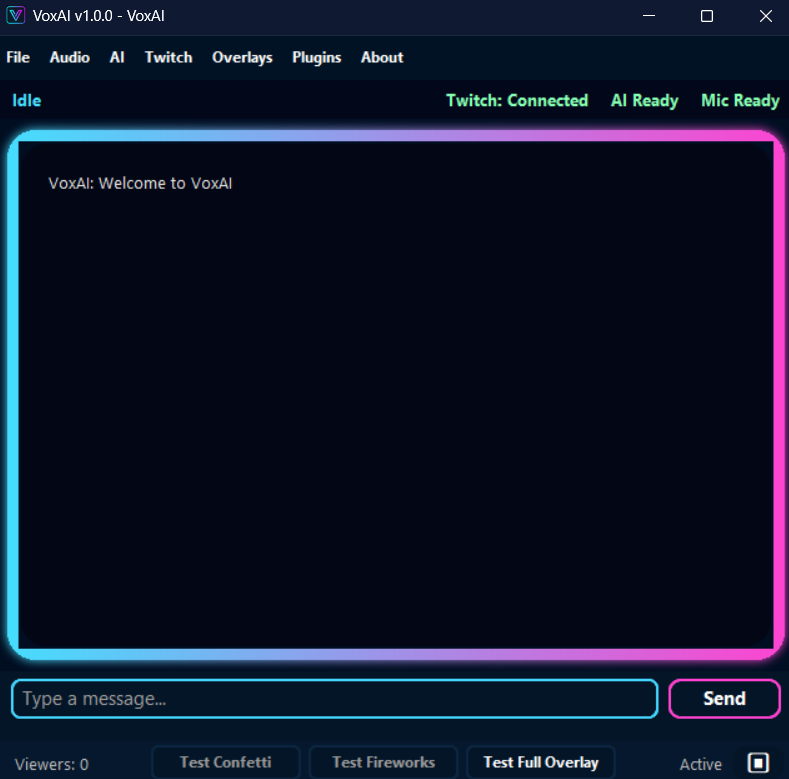Viewport: 789px width, 779px height.
Task: Maximize the VoxAI window
Action: tap(706, 16)
